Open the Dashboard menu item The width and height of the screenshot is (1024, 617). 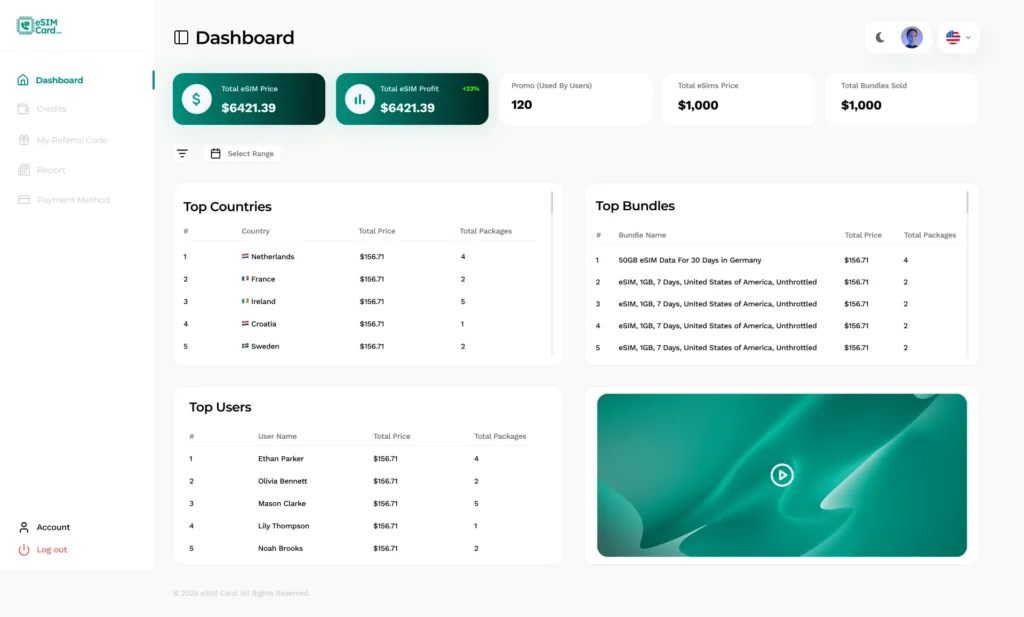tap(59, 80)
